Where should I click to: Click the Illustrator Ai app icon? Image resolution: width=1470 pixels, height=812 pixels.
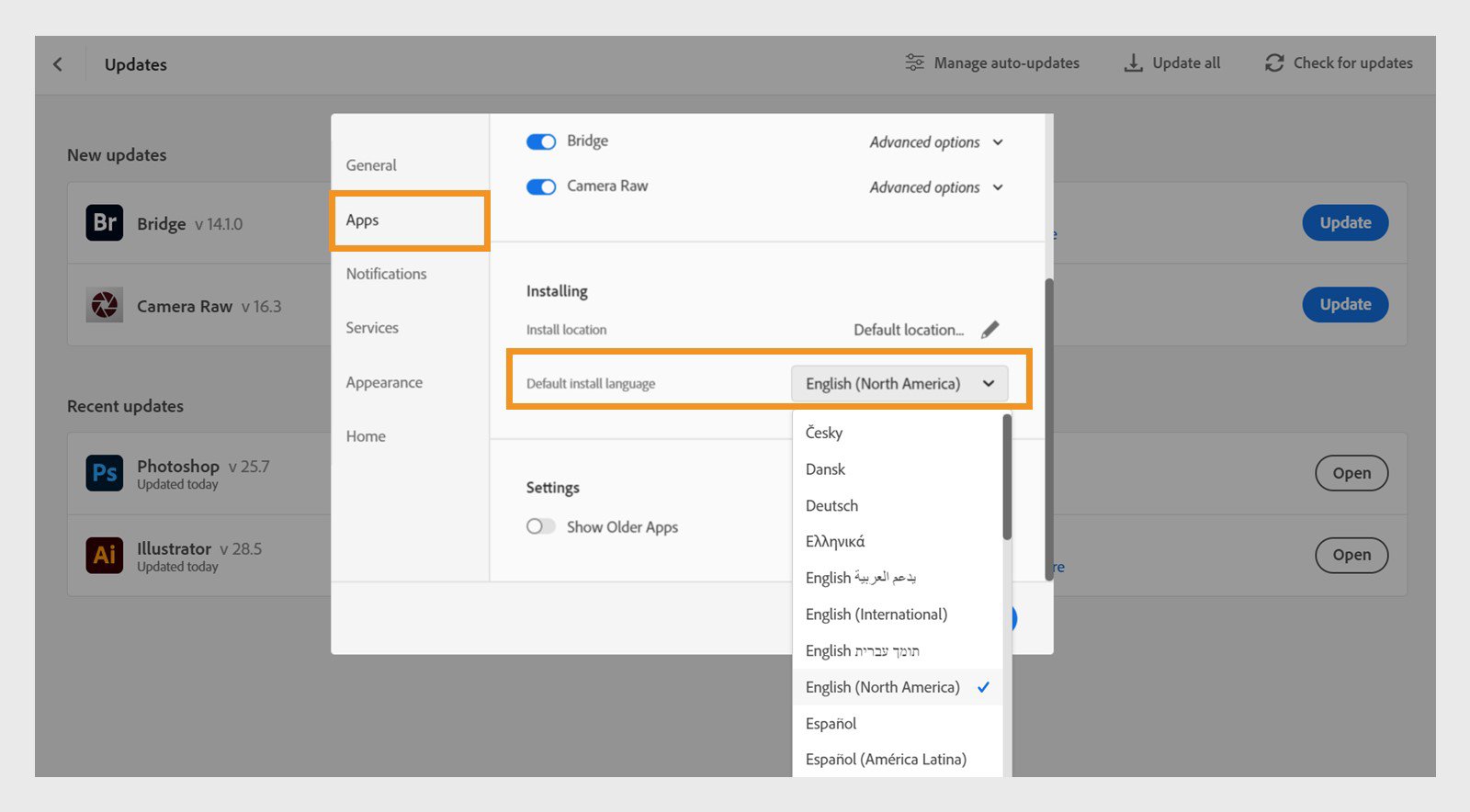(105, 555)
